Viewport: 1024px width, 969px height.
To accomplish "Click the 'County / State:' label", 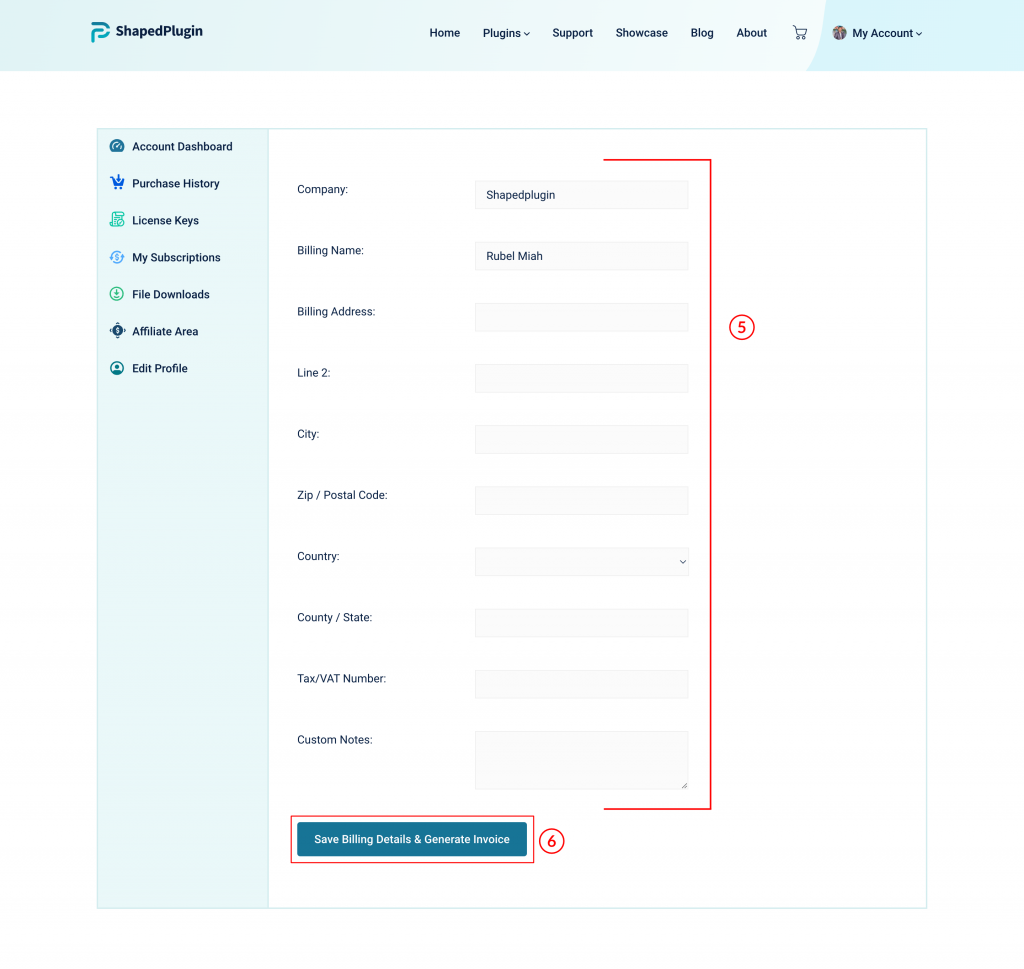I will (x=334, y=618).
